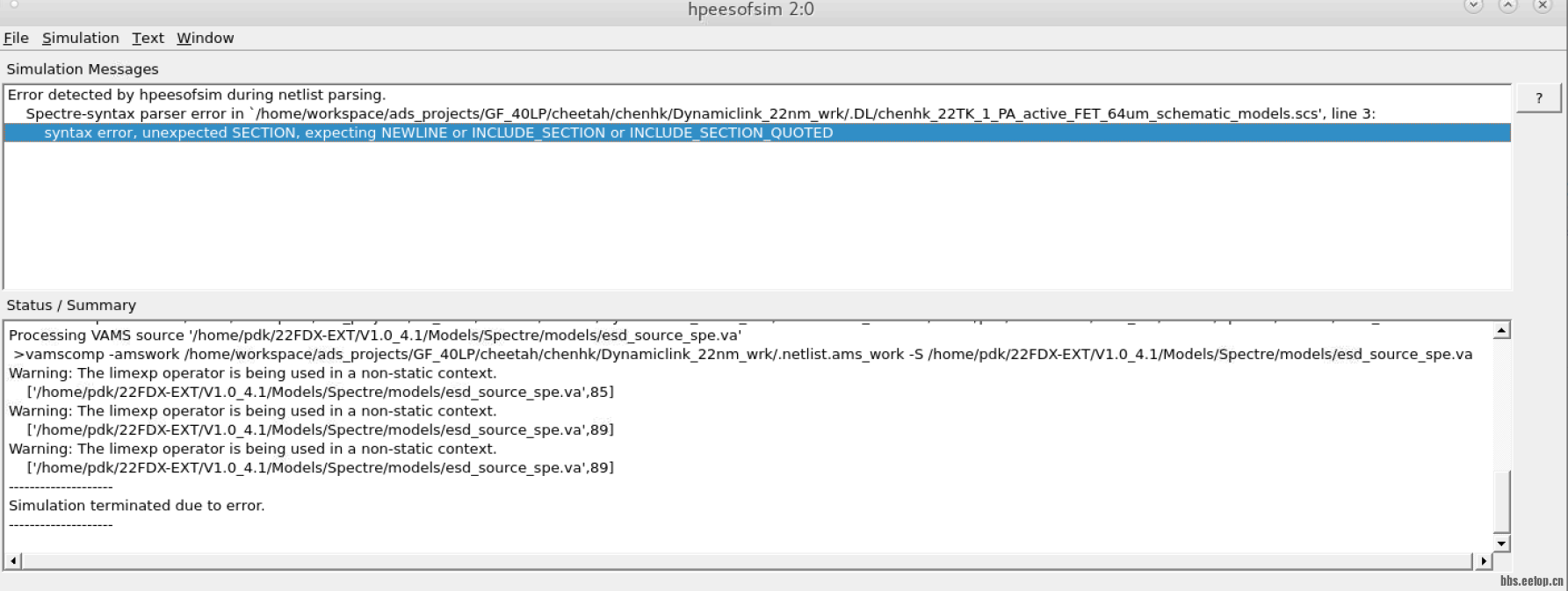Open the Simulation menu
The image size is (1568, 591).
[x=80, y=38]
